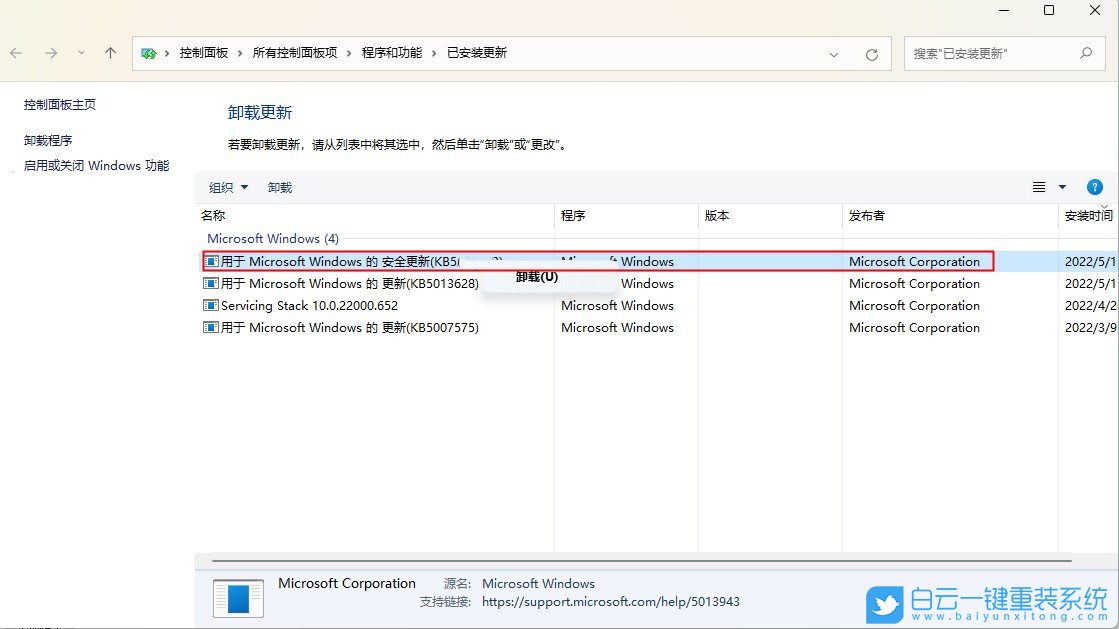Image resolution: width=1119 pixels, height=629 pixels.
Task: Click the 卸载 toolbar button
Action: point(280,187)
